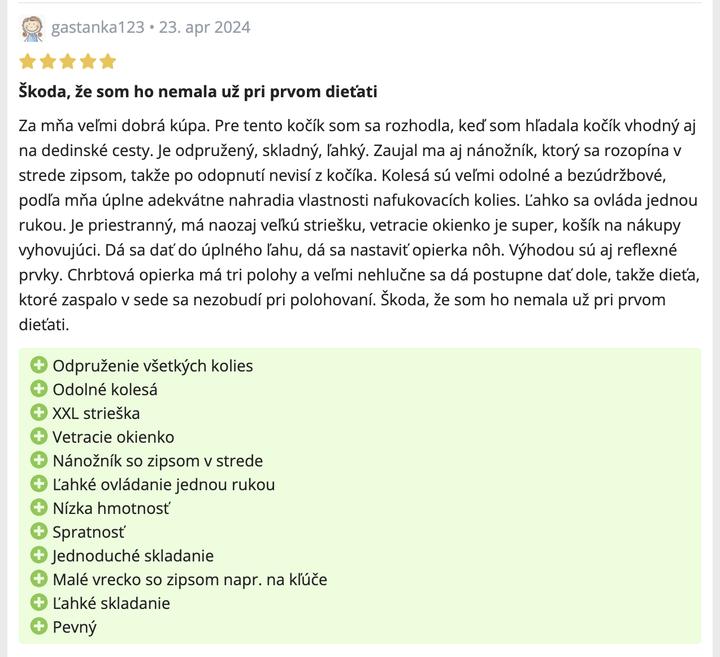Click plus icon next to Spratnosť
The width and height of the screenshot is (720, 657).
39,532
